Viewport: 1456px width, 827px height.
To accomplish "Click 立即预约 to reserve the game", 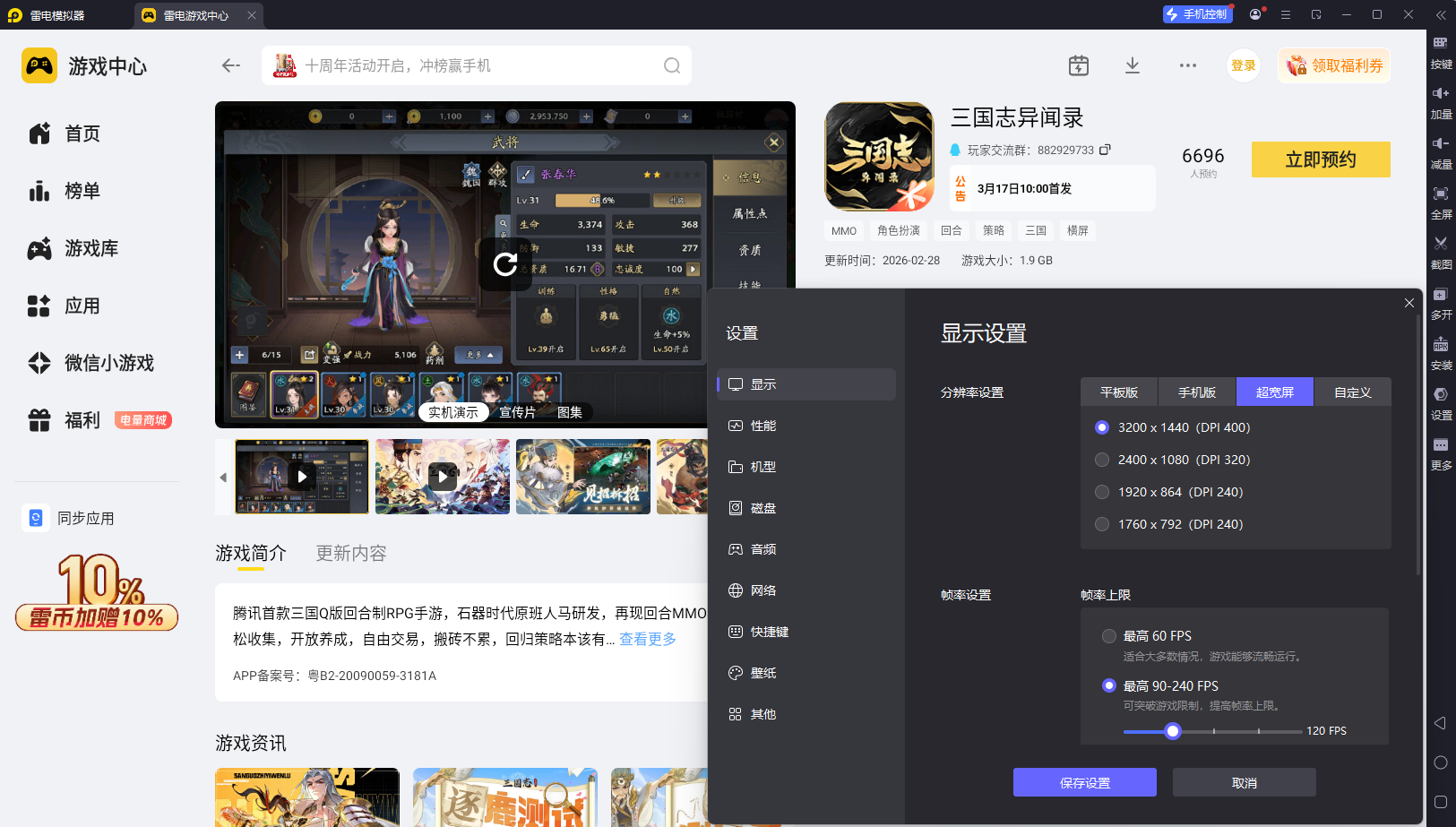I will [x=1321, y=159].
